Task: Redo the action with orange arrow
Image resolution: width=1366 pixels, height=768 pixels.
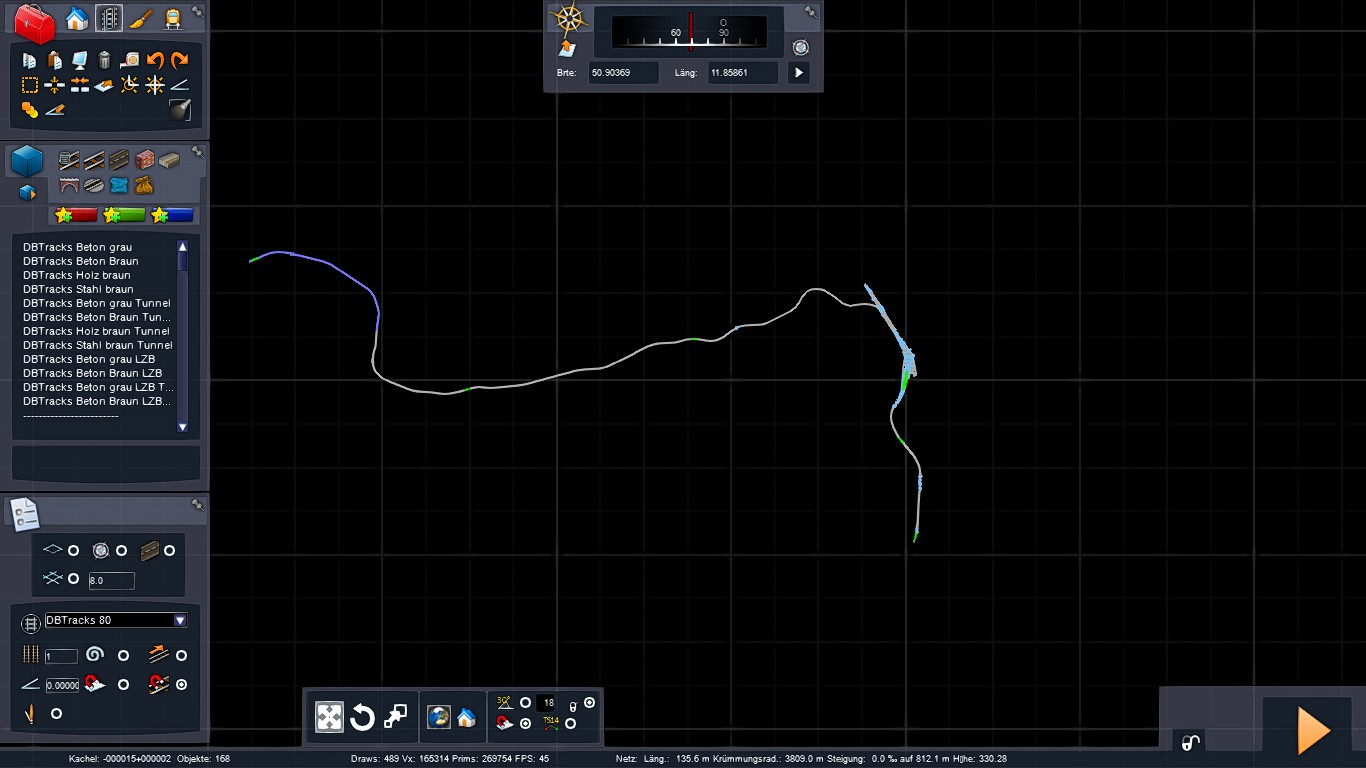Action: click(180, 60)
